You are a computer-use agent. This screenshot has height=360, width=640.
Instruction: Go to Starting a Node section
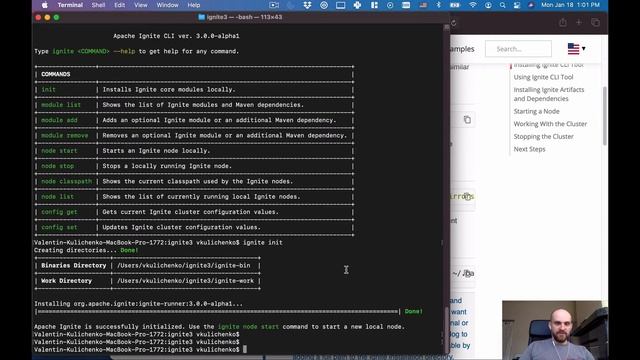click(x=536, y=111)
